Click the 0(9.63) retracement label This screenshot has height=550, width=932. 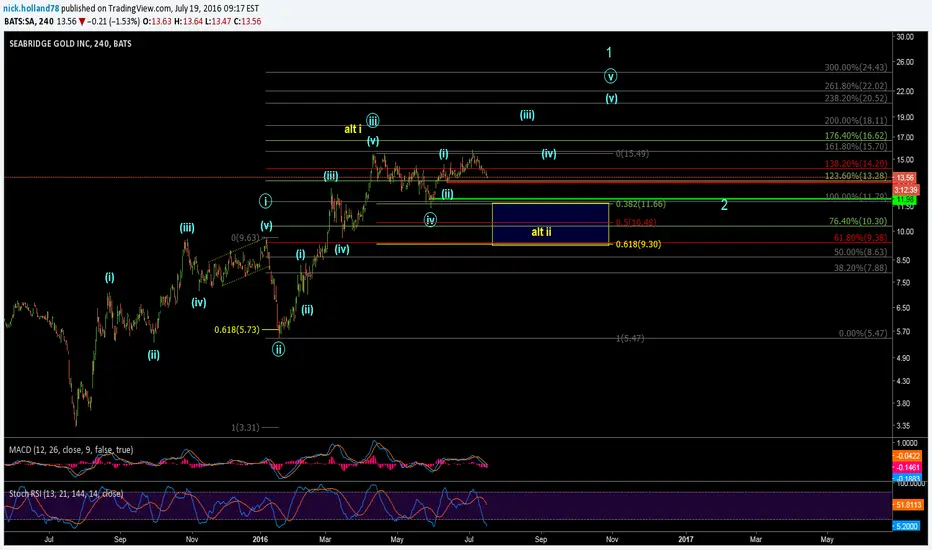pyautogui.click(x=245, y=238)
